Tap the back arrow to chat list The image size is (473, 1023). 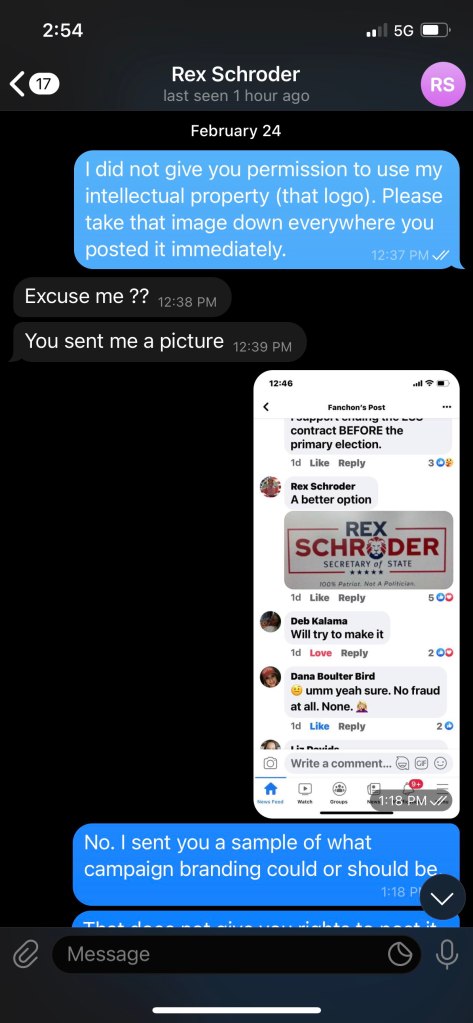pos(17,84)
